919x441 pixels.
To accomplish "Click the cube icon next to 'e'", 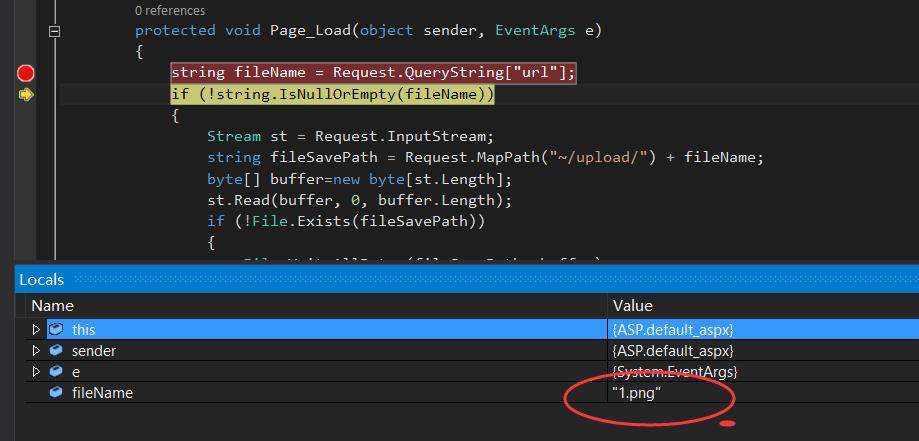I will [x=56, y=371].
